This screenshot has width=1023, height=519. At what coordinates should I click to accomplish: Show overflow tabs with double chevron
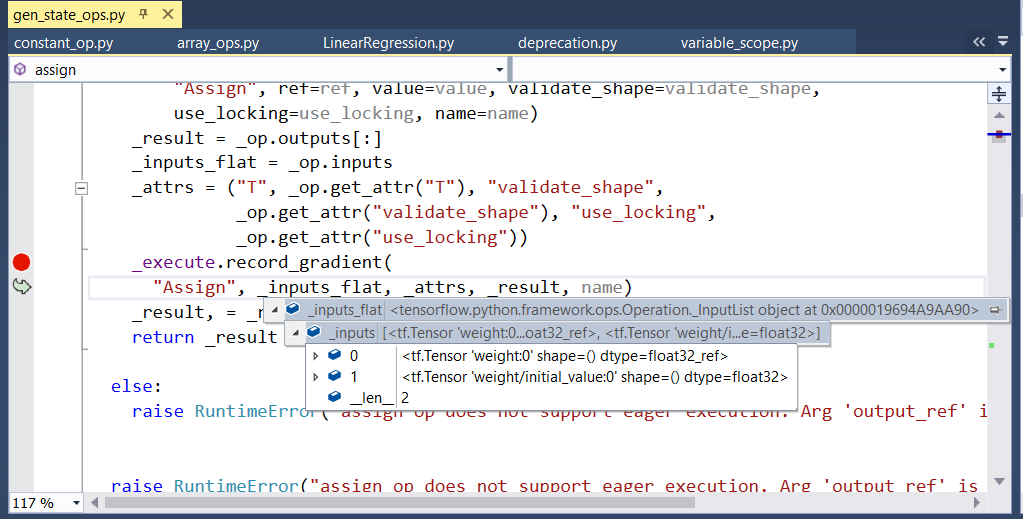point(979,42)
